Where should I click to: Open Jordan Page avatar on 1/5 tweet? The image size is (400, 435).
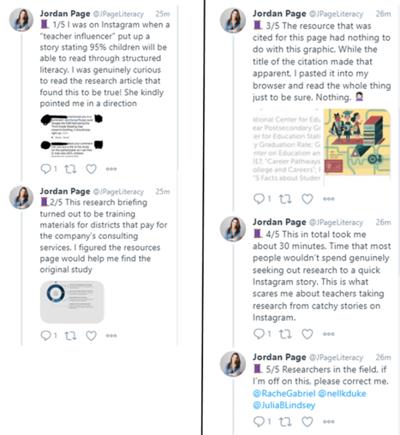[x=21, y=20]
